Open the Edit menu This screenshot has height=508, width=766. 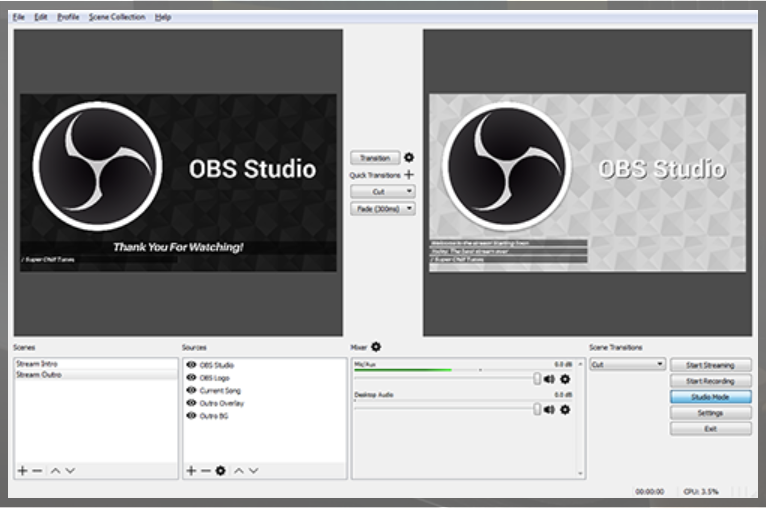click(41, 17)
